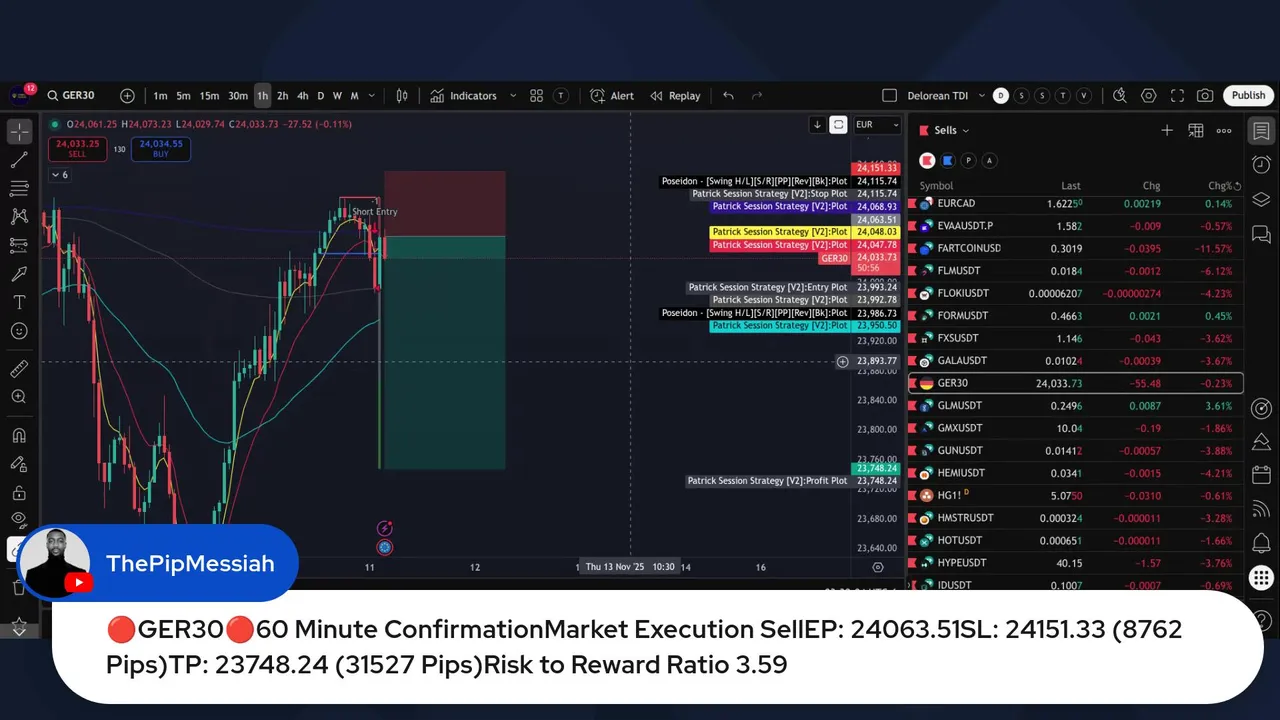Open the candlestick chart type selector

402,96
